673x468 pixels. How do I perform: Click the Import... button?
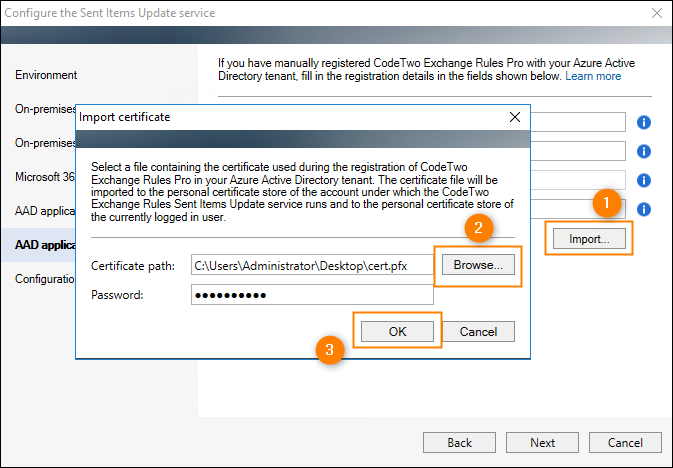tap(589, 239)
